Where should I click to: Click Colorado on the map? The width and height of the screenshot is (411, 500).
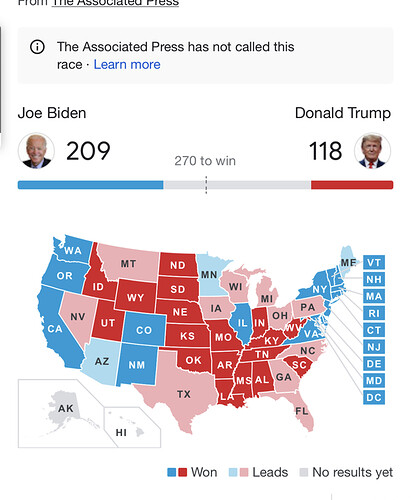144,329
